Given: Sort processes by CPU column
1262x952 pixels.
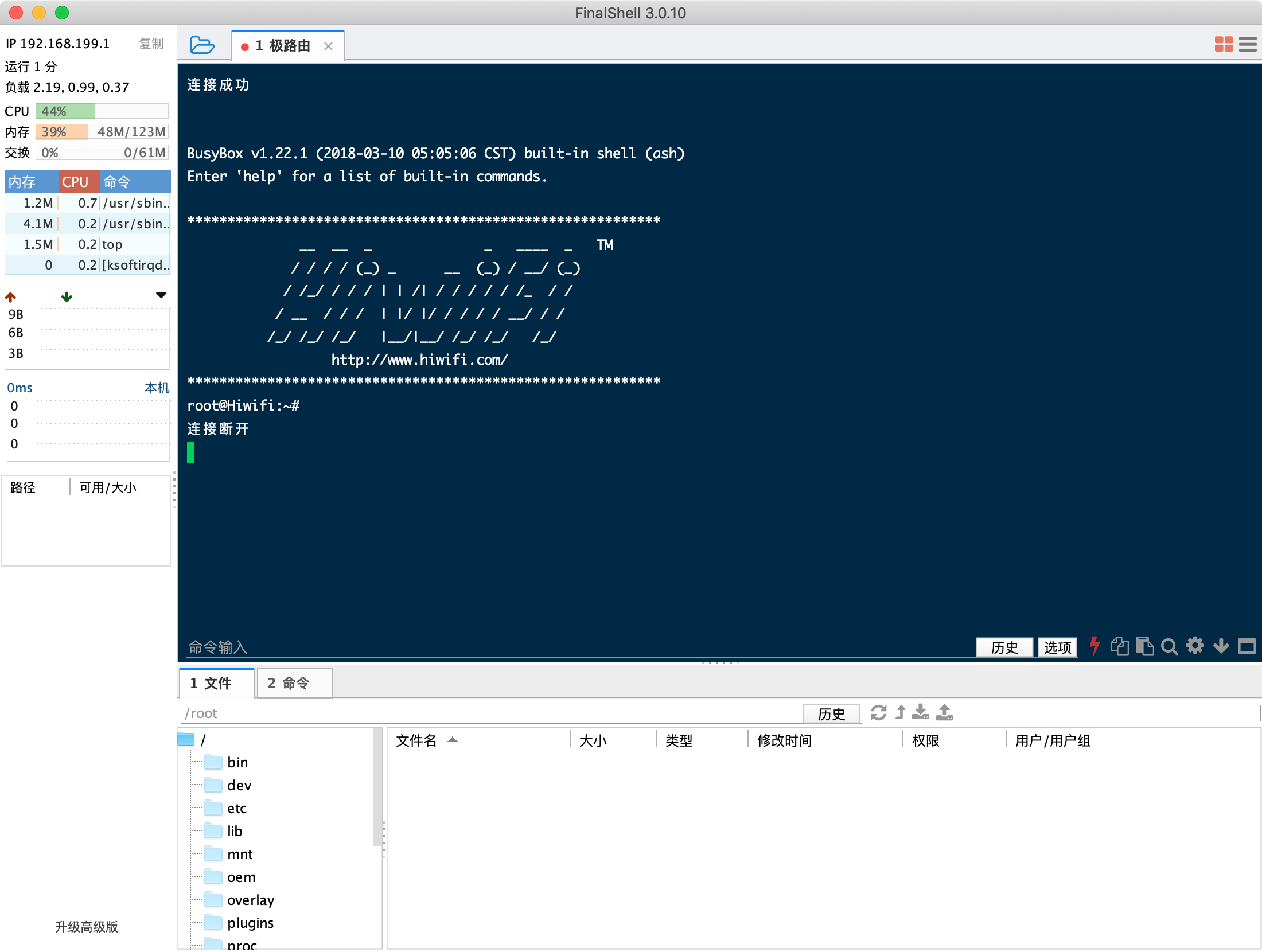Looking at the screenshot, I should coord(77,182).
